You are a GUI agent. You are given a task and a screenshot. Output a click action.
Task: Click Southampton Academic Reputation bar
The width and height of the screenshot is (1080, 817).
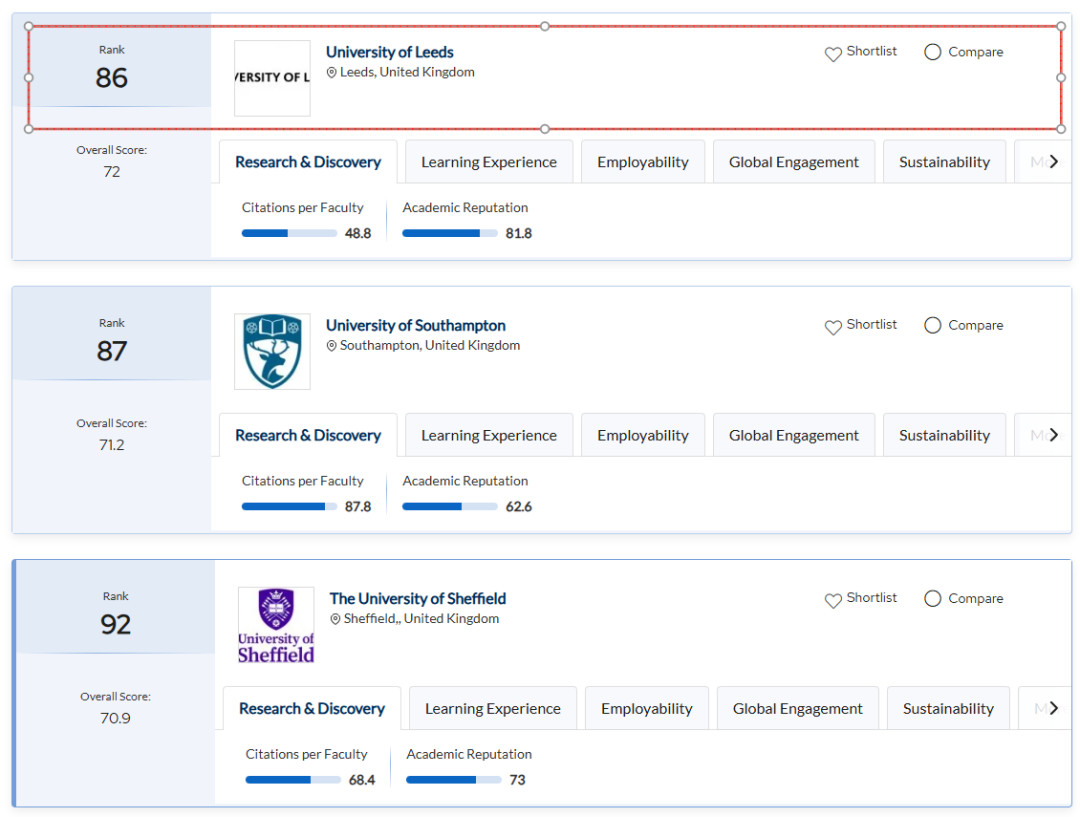(450, 507)
